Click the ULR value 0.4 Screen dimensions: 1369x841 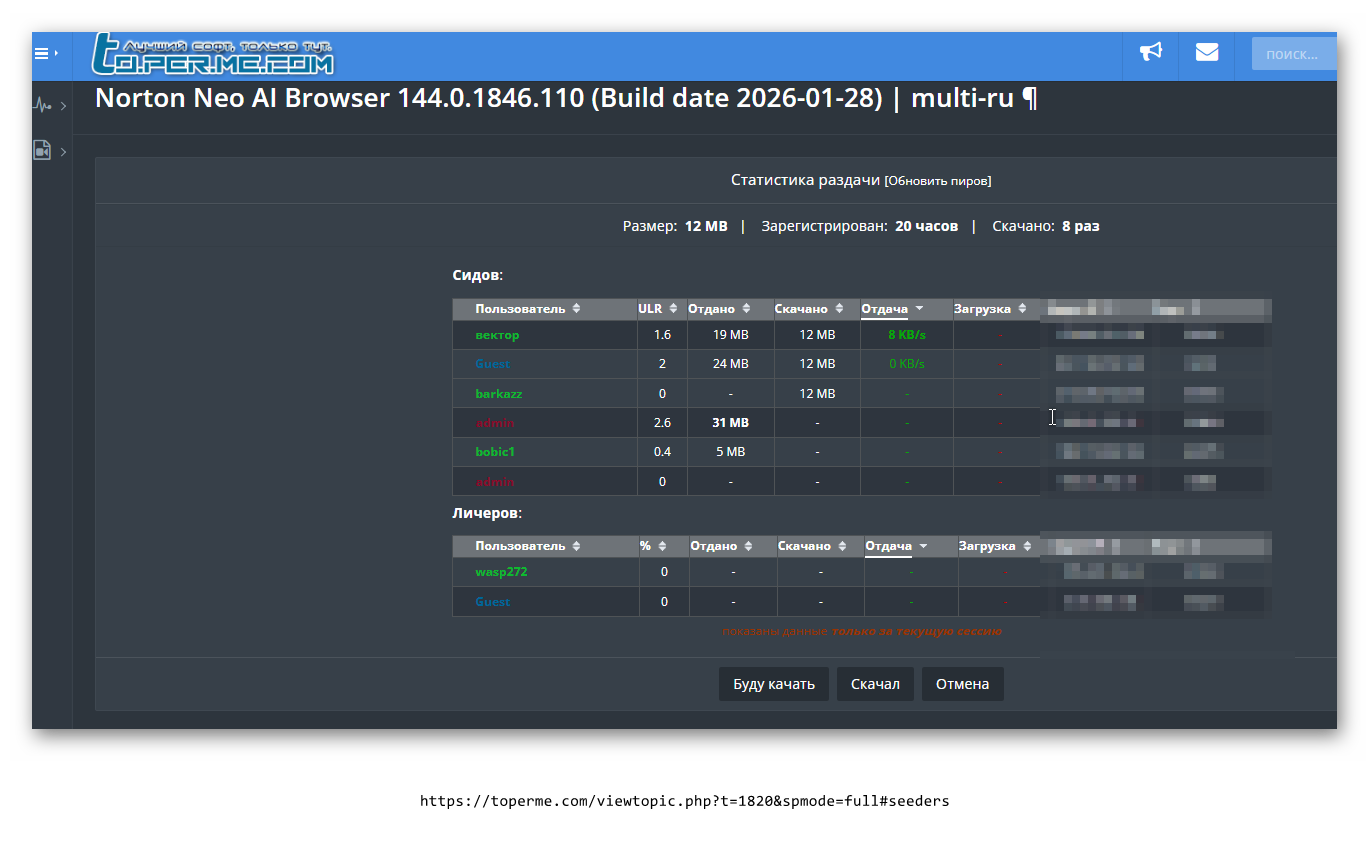pyautogui.click(x=662, y=452)
